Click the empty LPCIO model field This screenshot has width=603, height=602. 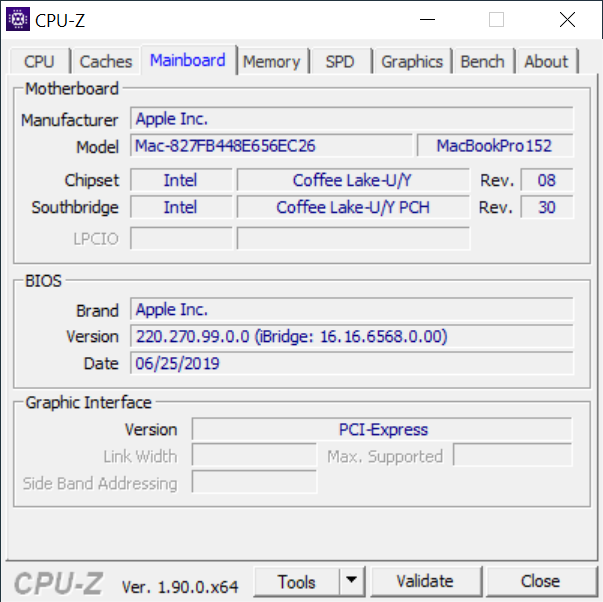(353, 238)
